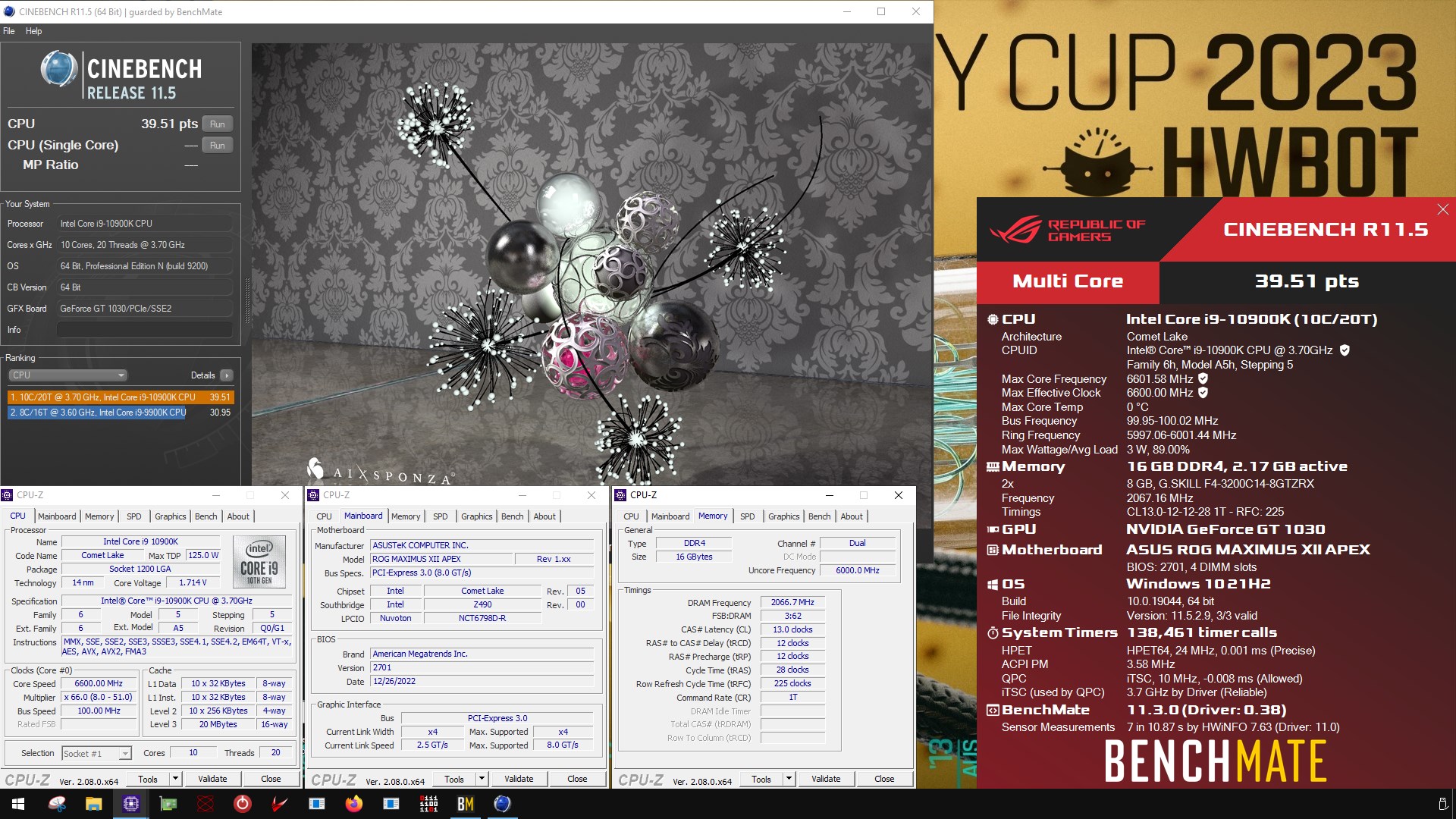1456x819 pixels.
Task: Expand Tools dropdown arrow in Memory window
Action: (x=789, y=779)
